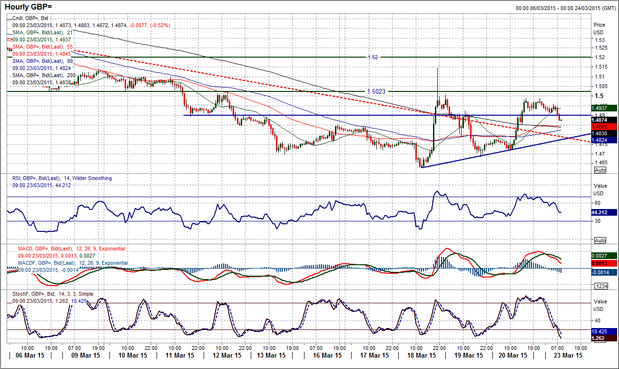Click the blue 44.212 RSI value tag
619x369 pixels.
pyautogui.click(x=604, y=212)
